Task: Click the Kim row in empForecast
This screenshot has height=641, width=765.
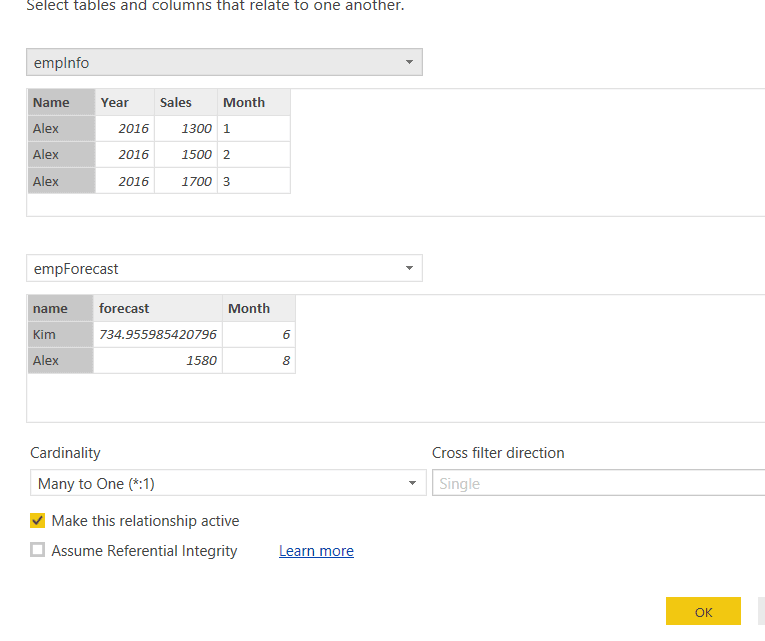Action: (161, 335)
